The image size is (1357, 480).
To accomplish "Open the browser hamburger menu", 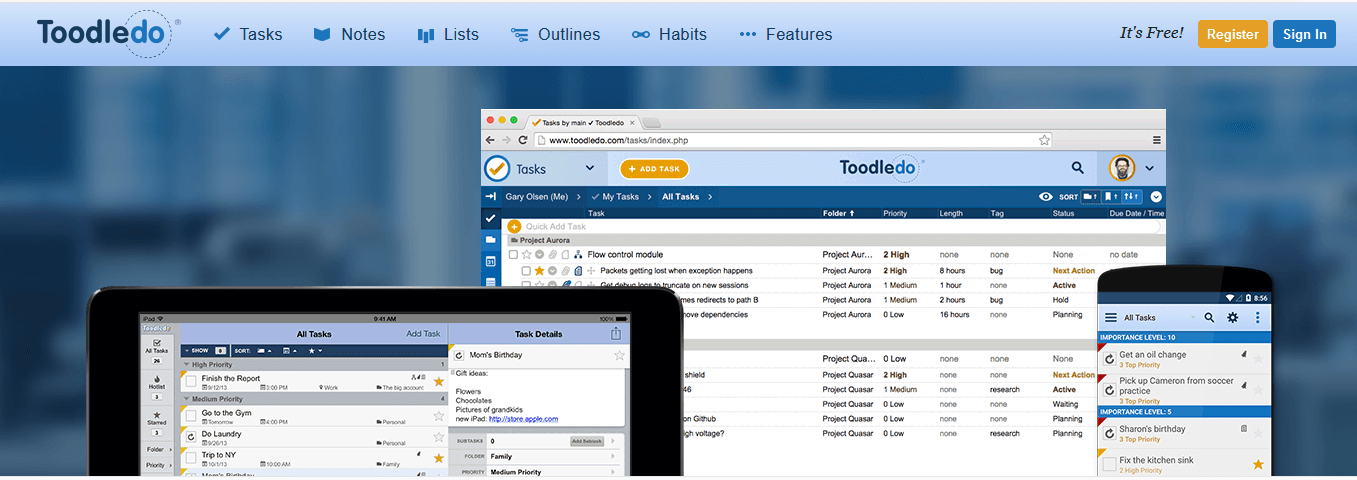I will click(1157, 140).
